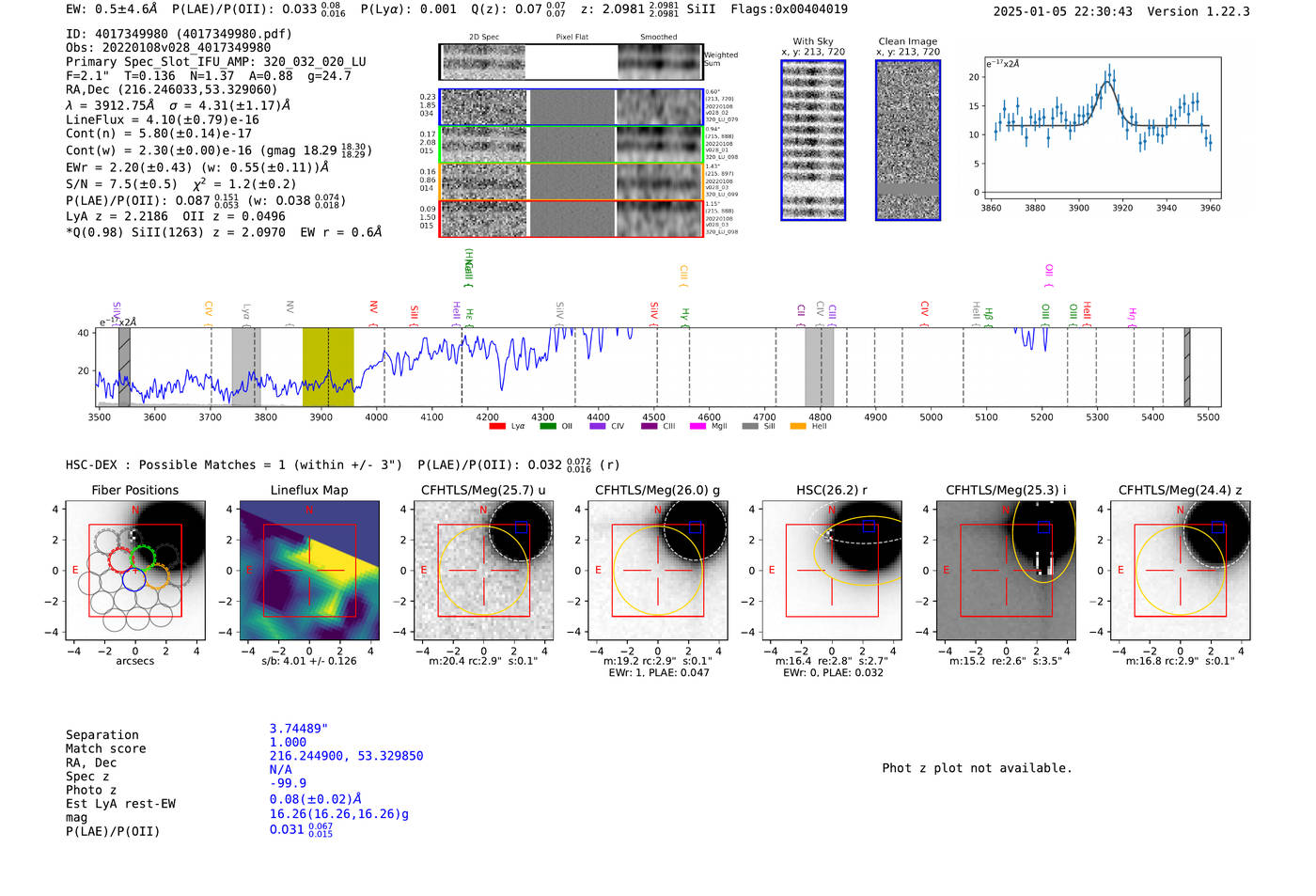Select the green-bordered fiber 2D spectrum row
Screen dimensions: 1316x896
572,144
